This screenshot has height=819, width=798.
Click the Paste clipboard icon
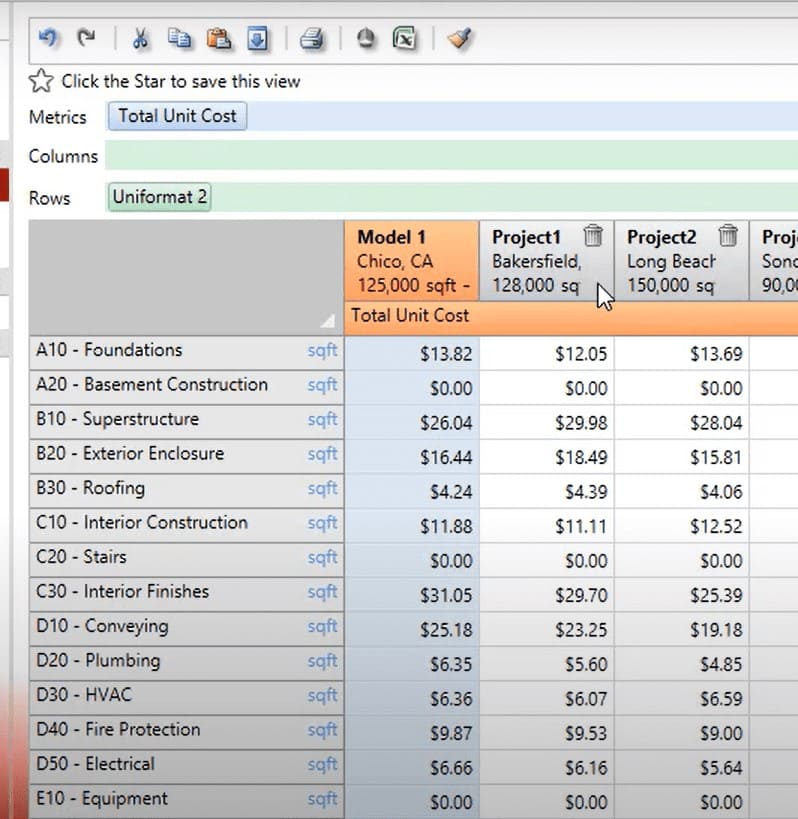(218, 38)
